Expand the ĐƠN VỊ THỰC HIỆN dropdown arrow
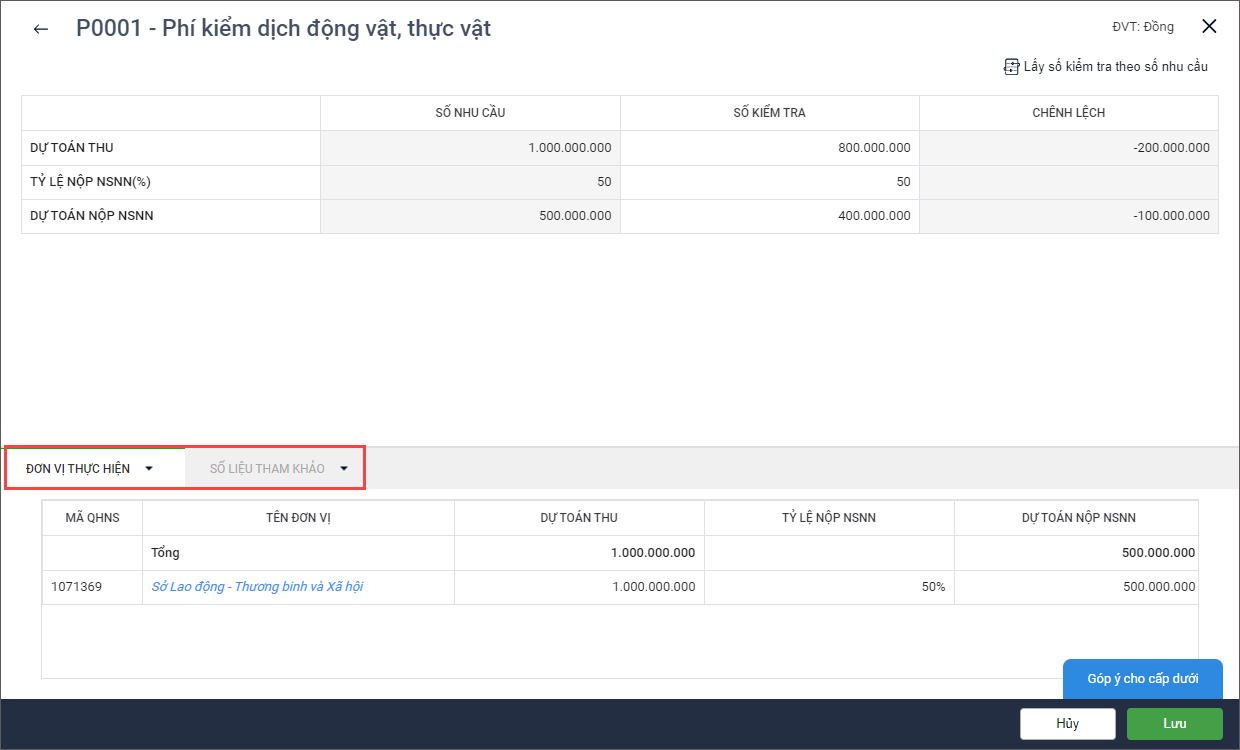Viewport: 1240px width, 750px height. [149, 468]
